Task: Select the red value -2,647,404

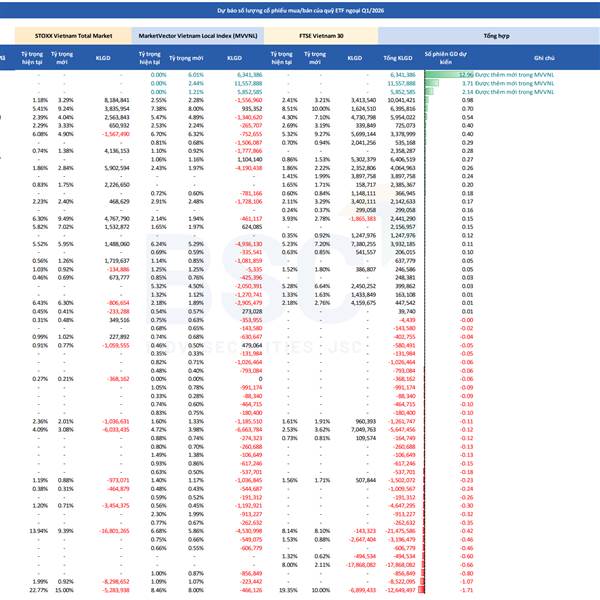Action: pos(362,539)
